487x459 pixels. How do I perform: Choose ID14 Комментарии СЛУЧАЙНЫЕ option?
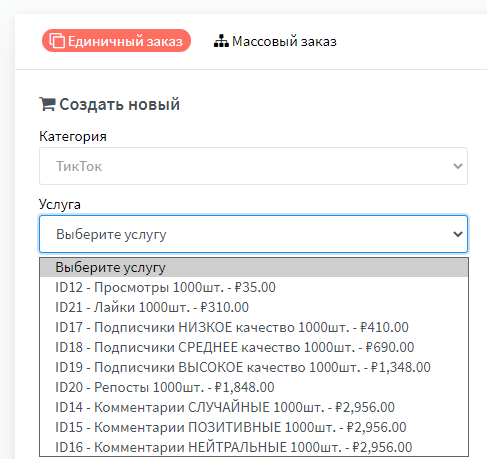coord(254,407)
